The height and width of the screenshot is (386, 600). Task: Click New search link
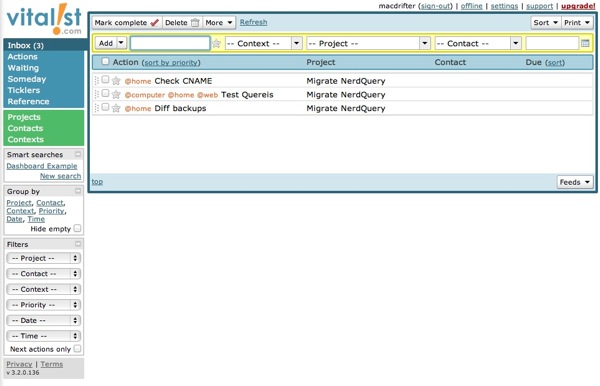click(60, 176)
